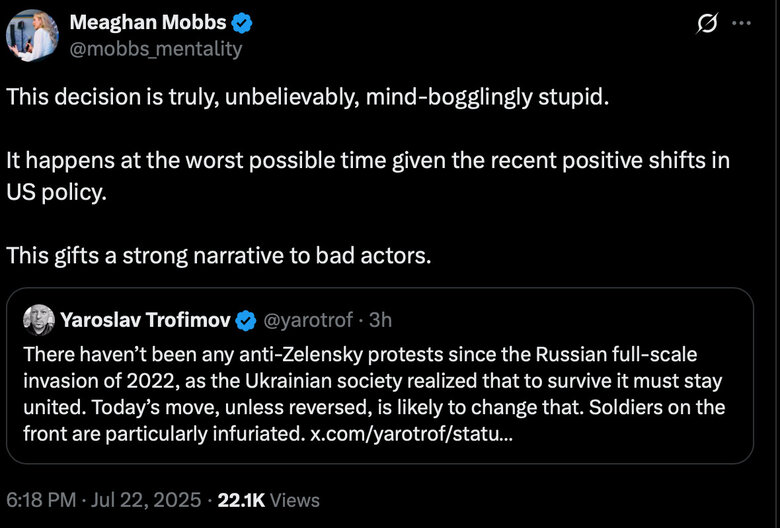Image resolution: width=780 pixels, height=528 pixels.
Task: Open the Meaghan Mobbs display name
Action: click(146, 23)
